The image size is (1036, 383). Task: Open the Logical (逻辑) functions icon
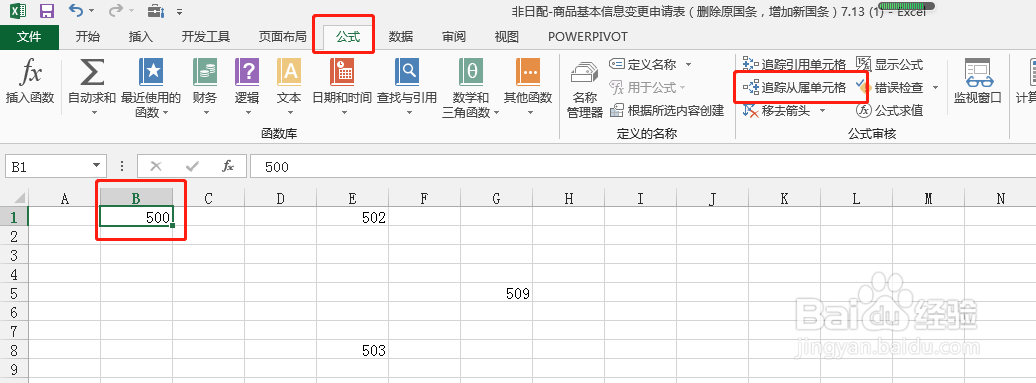246,73
